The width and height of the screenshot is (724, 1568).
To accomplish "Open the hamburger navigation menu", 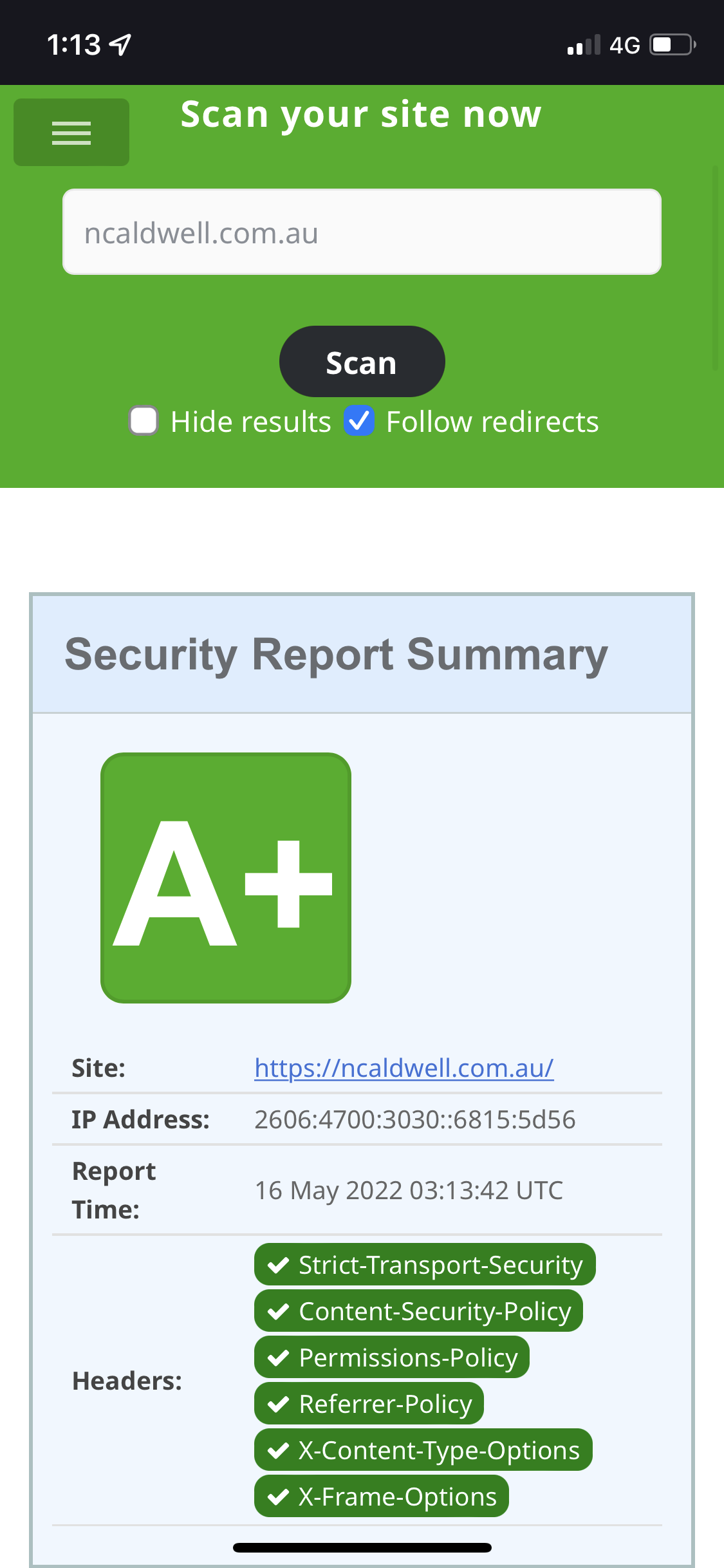I will (x=71, y=133).
